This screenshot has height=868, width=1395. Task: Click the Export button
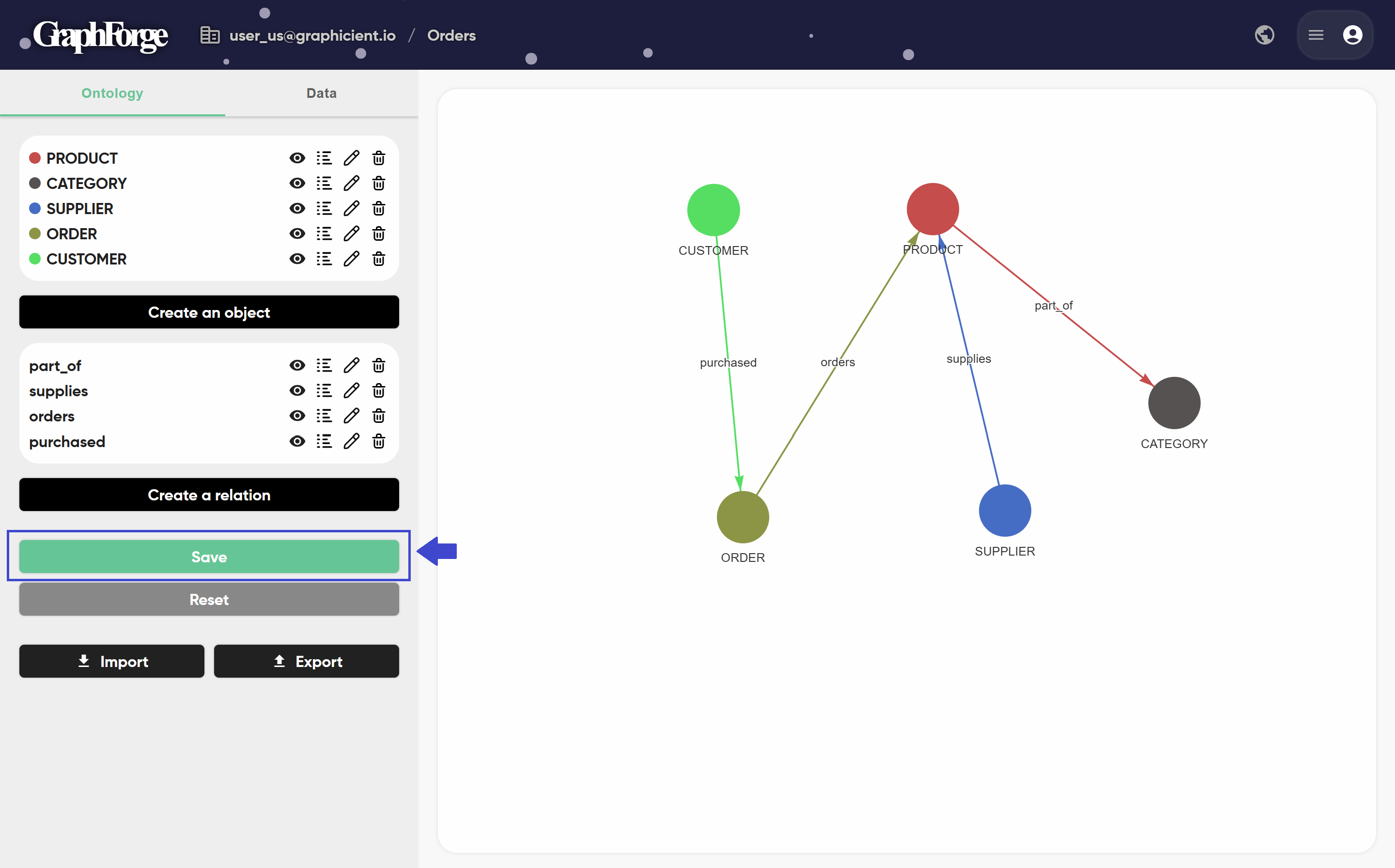(x=307, y=661)
